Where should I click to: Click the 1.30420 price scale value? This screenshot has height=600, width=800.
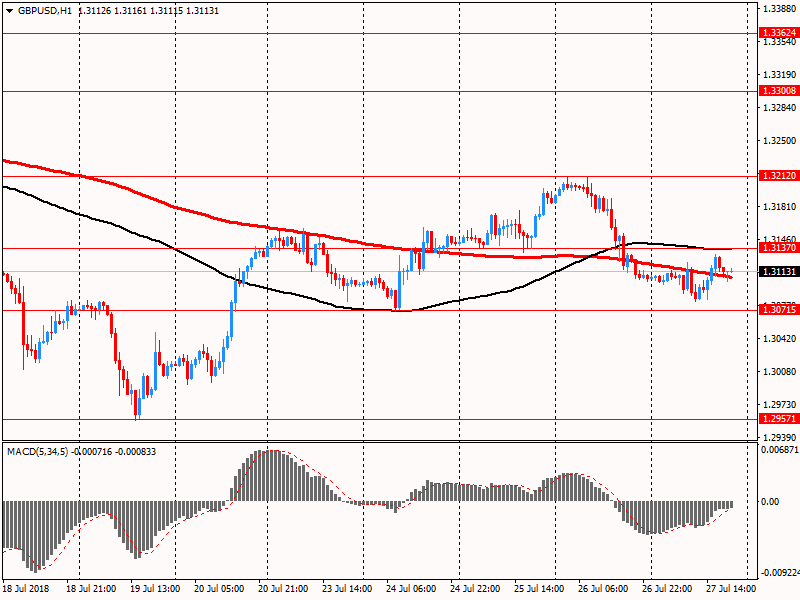coord(780,339)
